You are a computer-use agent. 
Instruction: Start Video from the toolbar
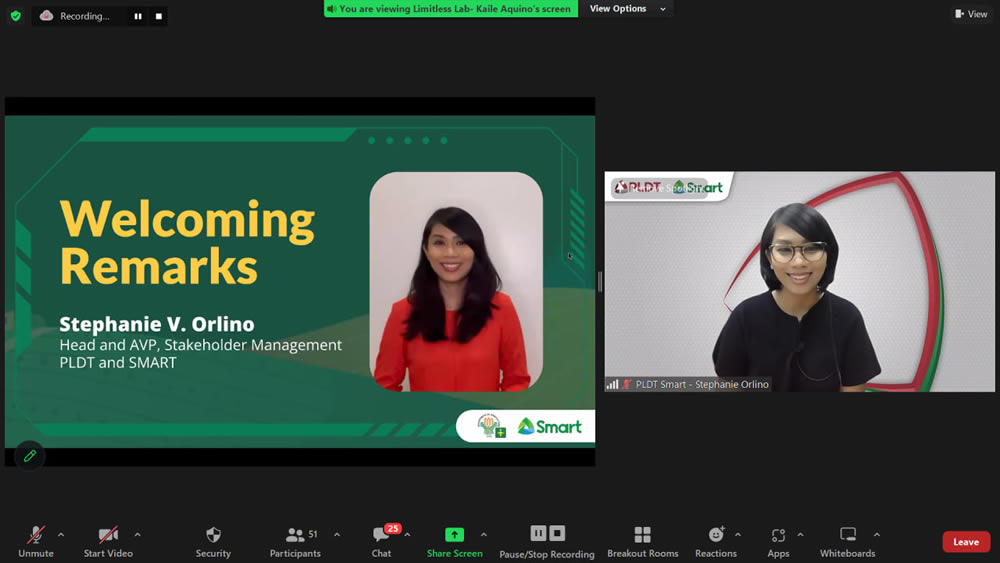[x=108, y=542]
